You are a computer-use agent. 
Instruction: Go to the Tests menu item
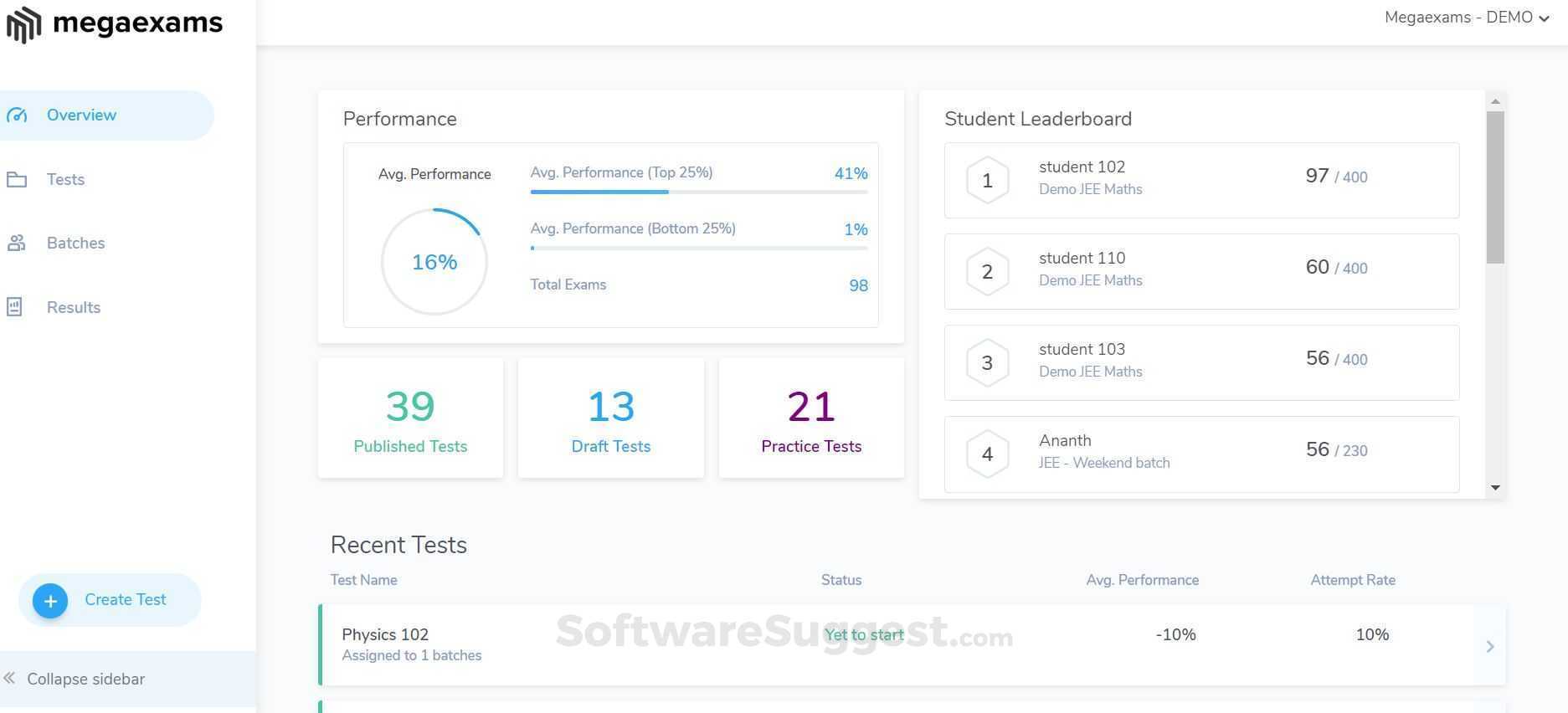[x=65, y=180]
